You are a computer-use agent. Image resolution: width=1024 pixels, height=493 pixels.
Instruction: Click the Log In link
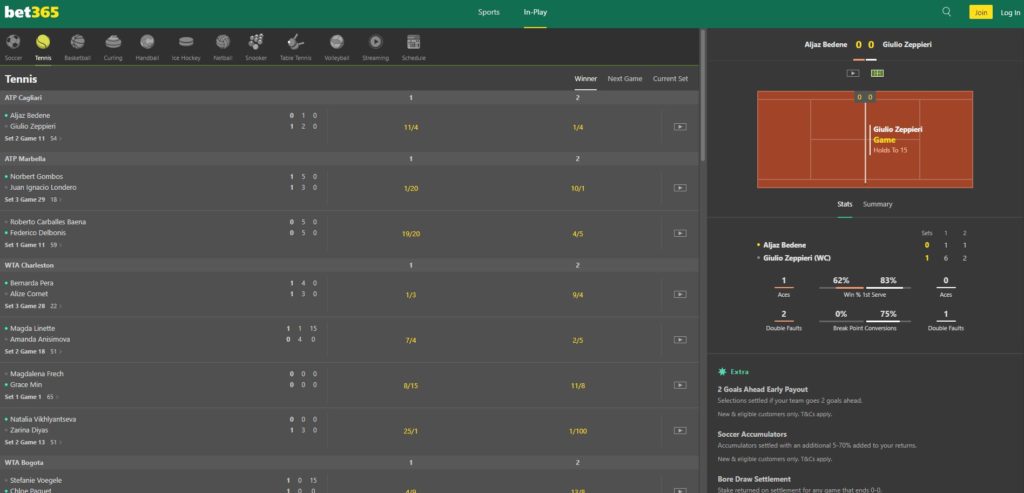tap(1010, 12)
